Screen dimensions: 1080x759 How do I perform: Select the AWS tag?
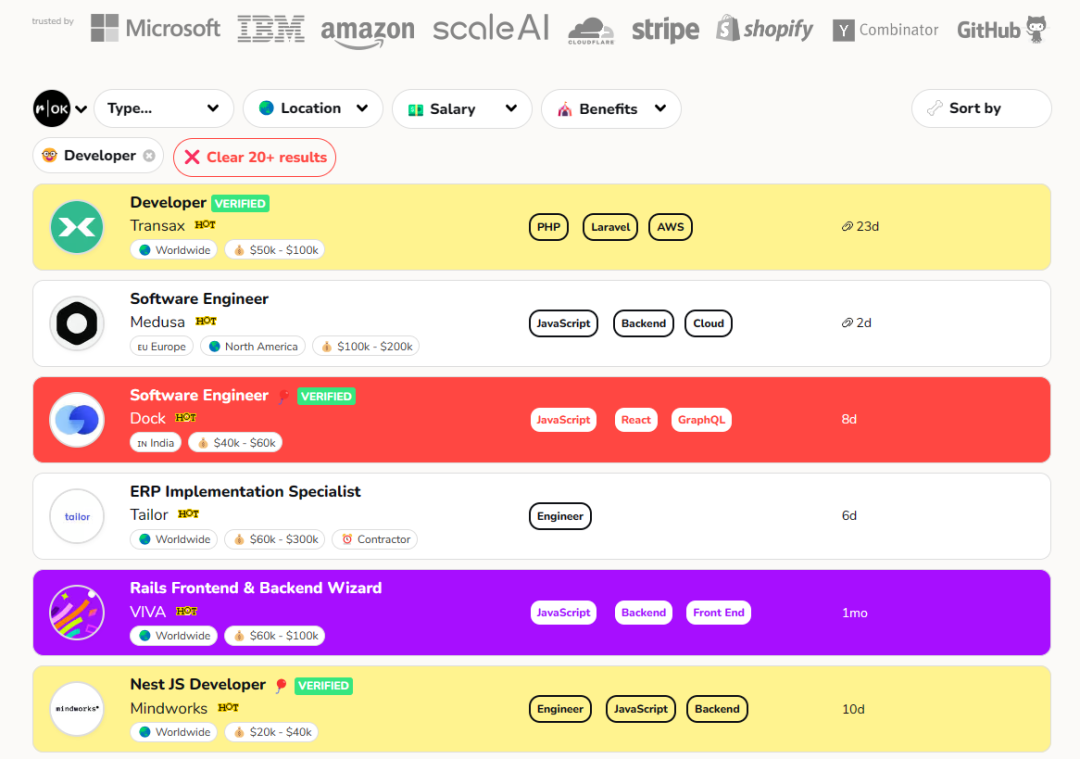click(x=670, y=227)
